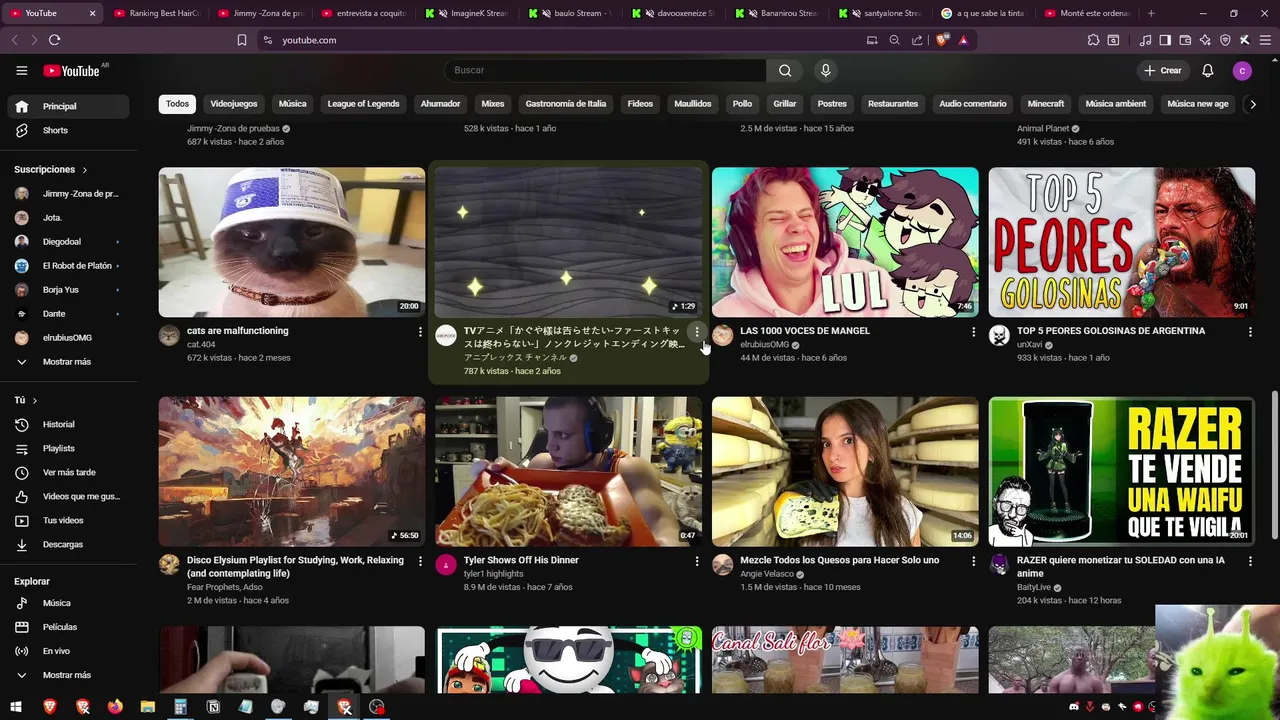Open Firefox from the taskbar

click(x=115, y=707)
